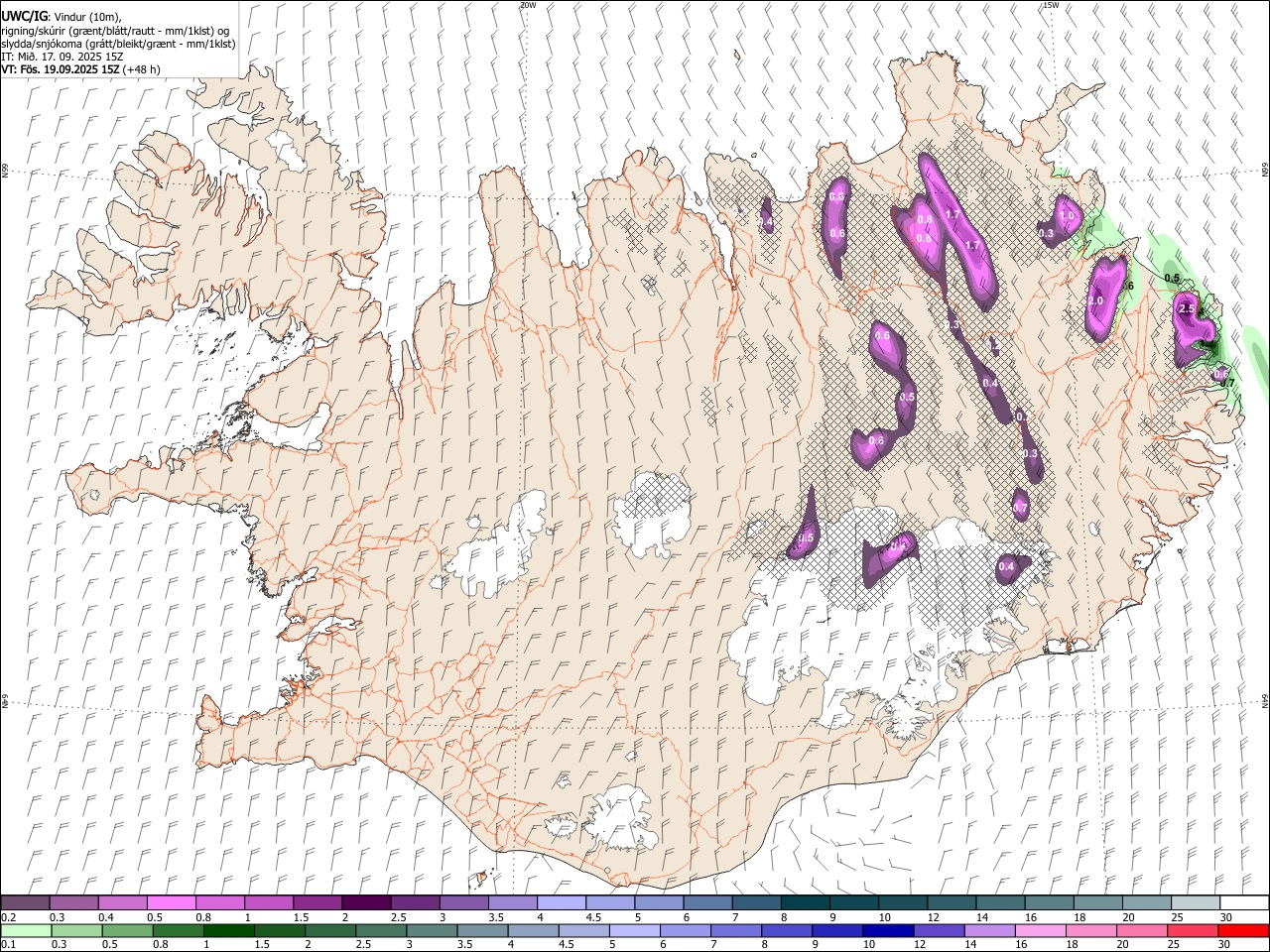Pick dark green lower swatch between 1 and 1.5
Image resolution: width=1270 pixels, height=952 pixels.
(229, 931)
